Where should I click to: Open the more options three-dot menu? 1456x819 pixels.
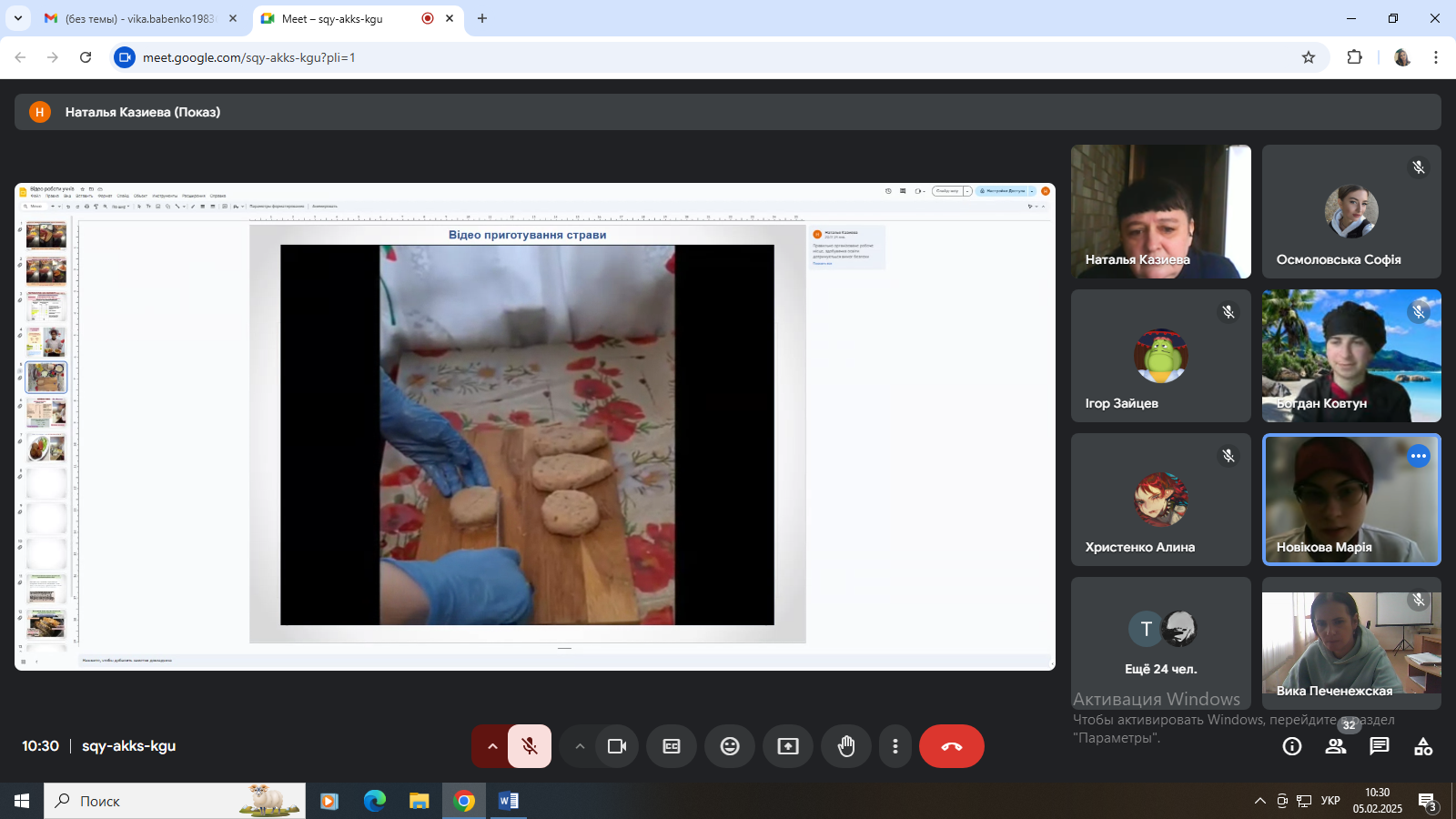point(895,746)
